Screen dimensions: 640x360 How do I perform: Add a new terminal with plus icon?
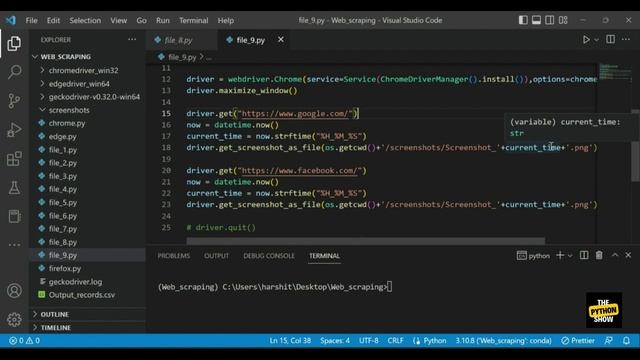(560, 255)
